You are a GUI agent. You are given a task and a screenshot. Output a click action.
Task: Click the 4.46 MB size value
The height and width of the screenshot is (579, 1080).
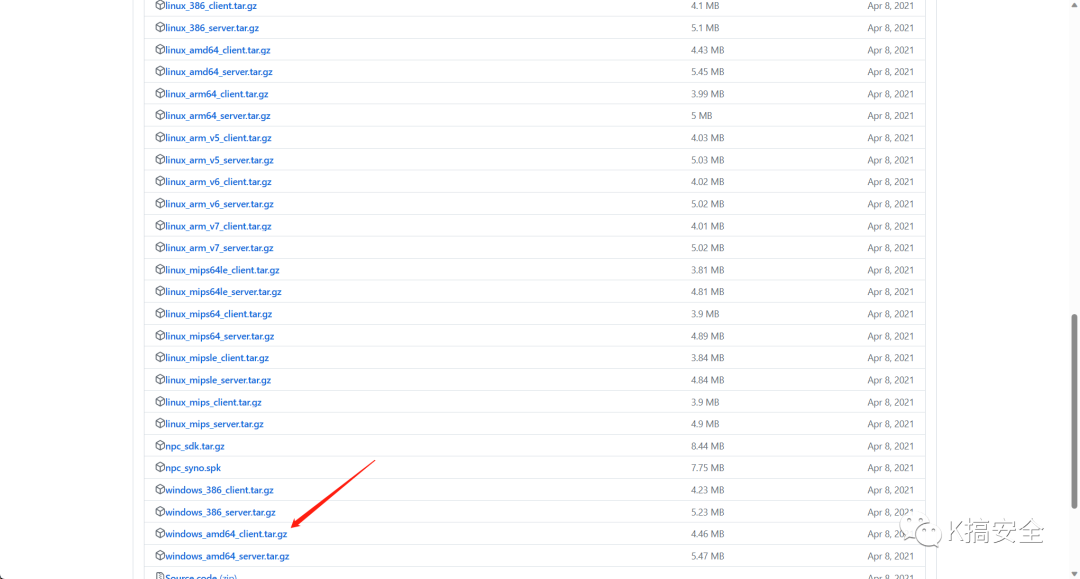[707, 534]
